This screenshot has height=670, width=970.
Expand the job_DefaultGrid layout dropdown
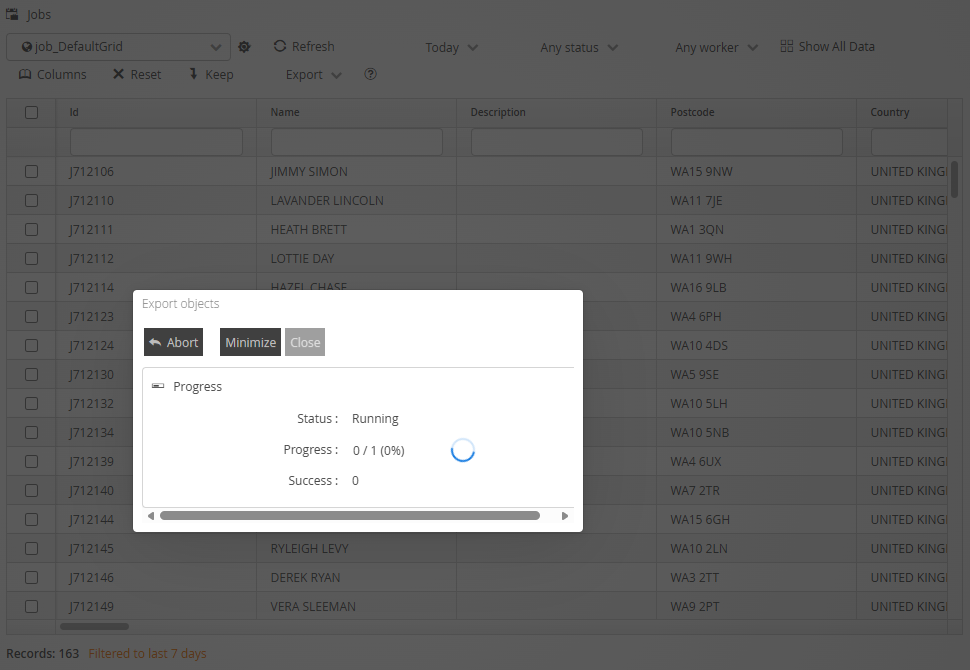coord(217,47)
